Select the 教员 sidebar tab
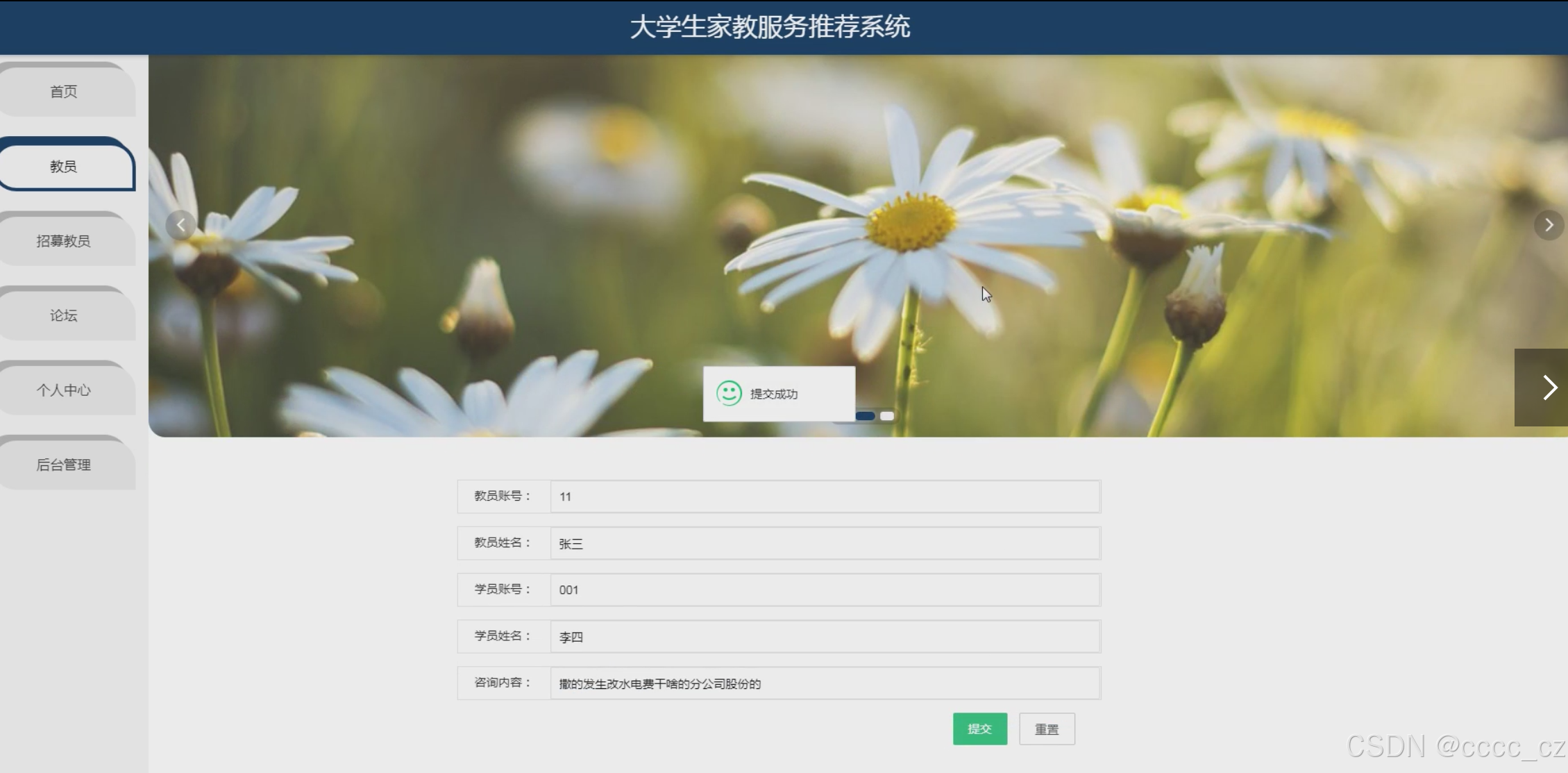This screenshot has width=1568, height=773. coord(64,167)
